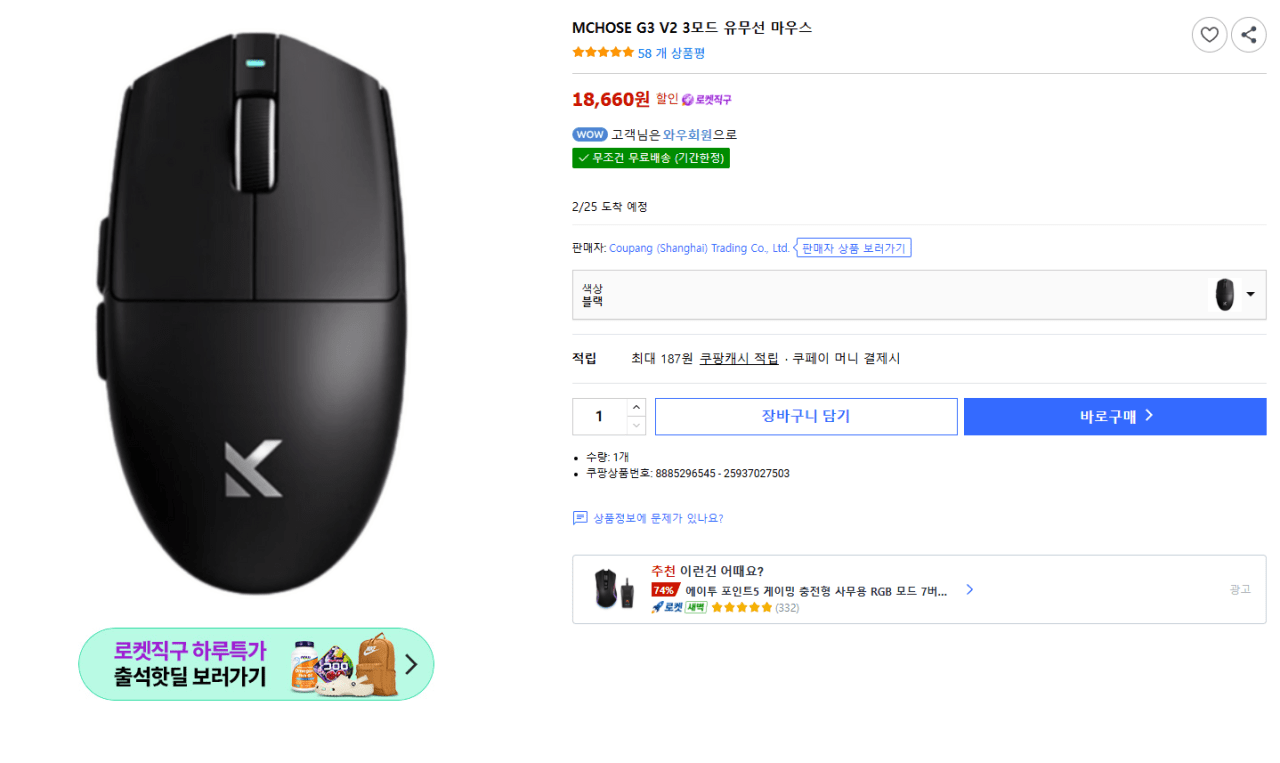Click the five-star rating icons
The height and width of the screenshot is (763, 1280).
click(x=602, y=53)
